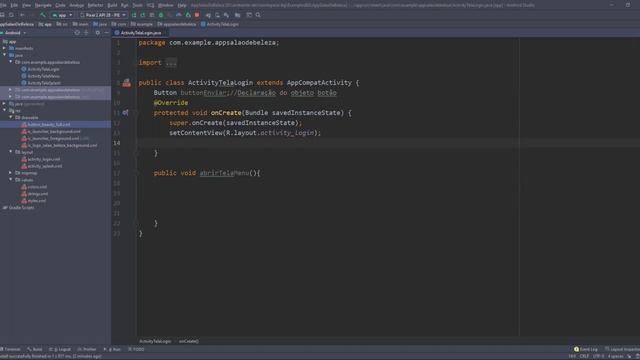Click the java breadcrumb in navigation bar
This screenshot has height=360, width=640.
[x=100, y=24]
